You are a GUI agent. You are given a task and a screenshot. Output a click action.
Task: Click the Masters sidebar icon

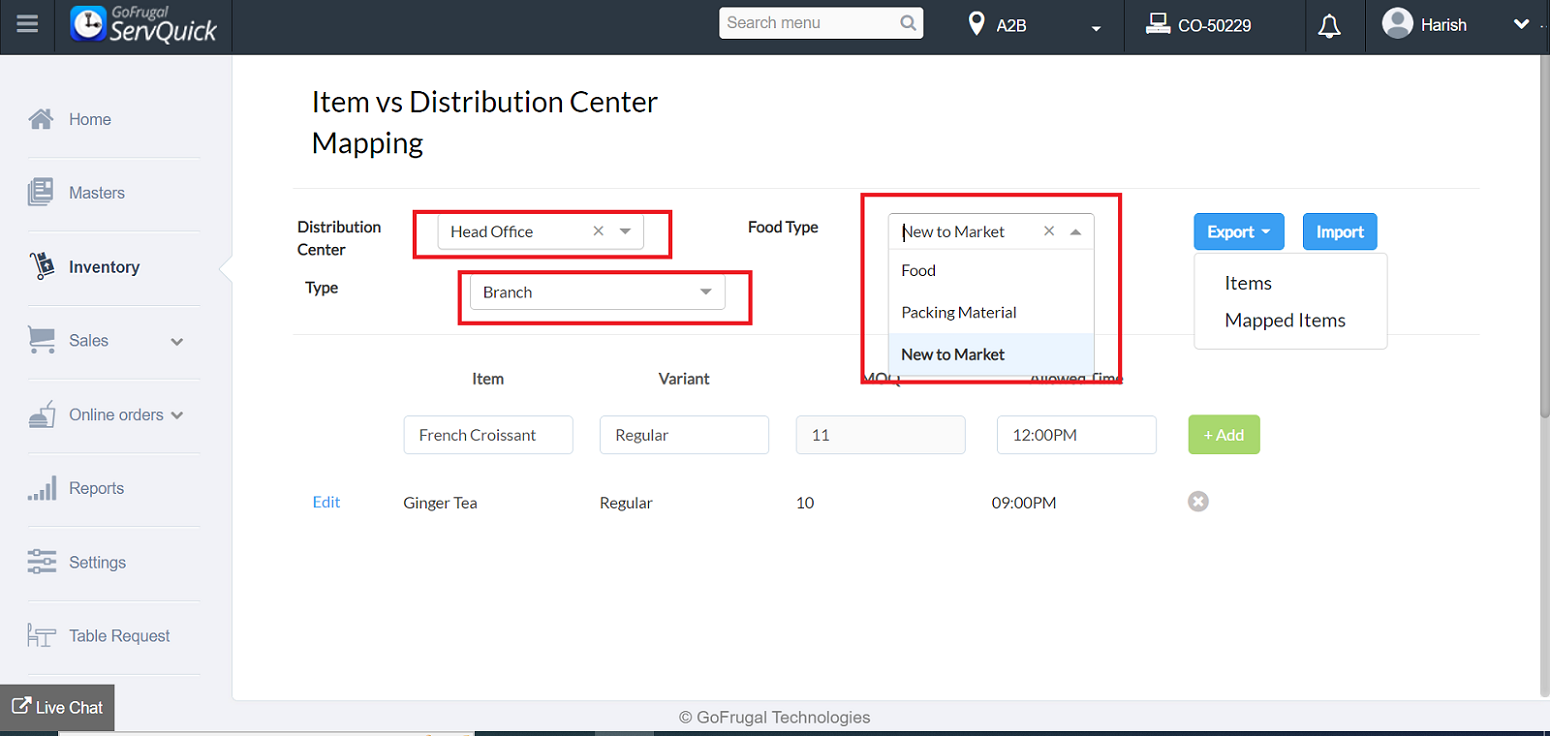click(x=41, y=192)
